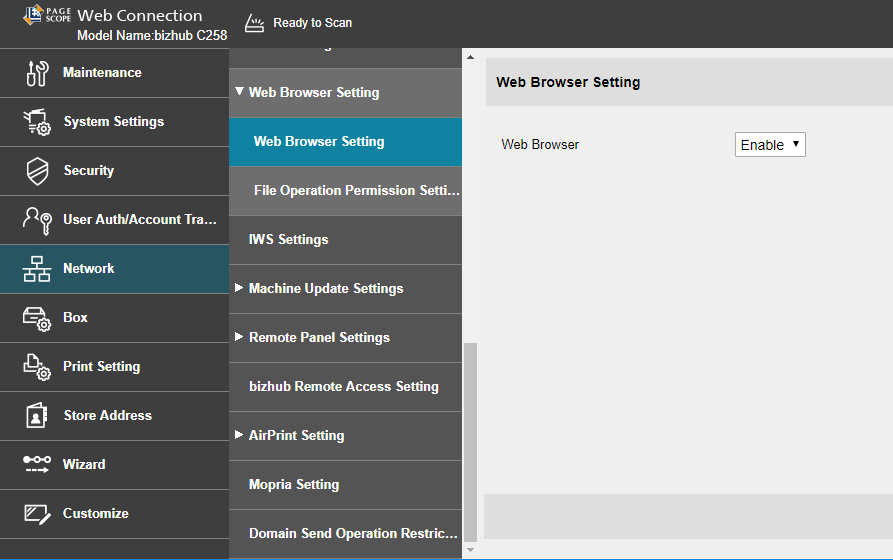Image resolution: width=893 pixels, height=560 pixels.
Task: Click the Network topology icon
Action: (37, 269)
